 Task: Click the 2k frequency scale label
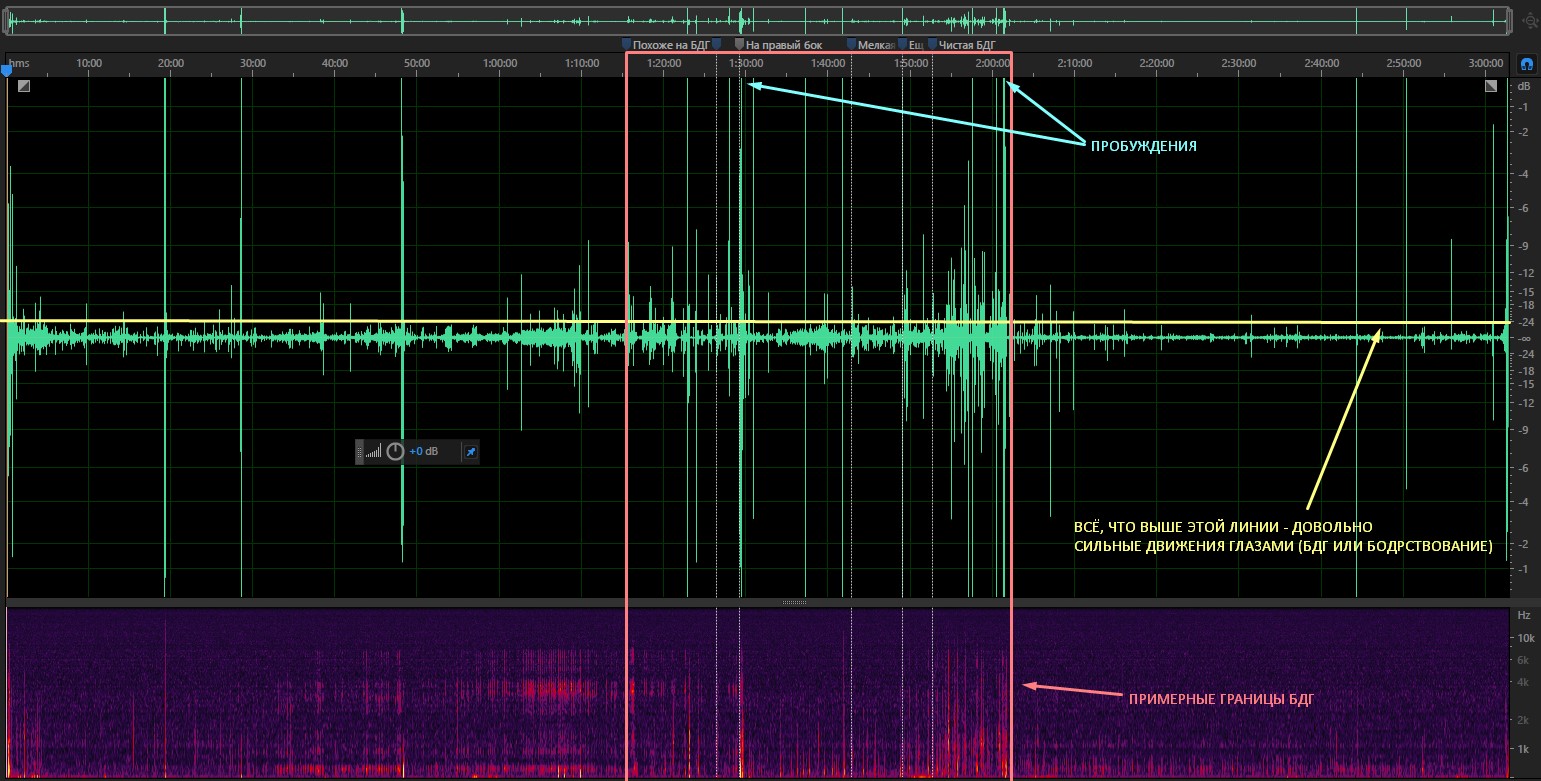tap(1523, 720)
